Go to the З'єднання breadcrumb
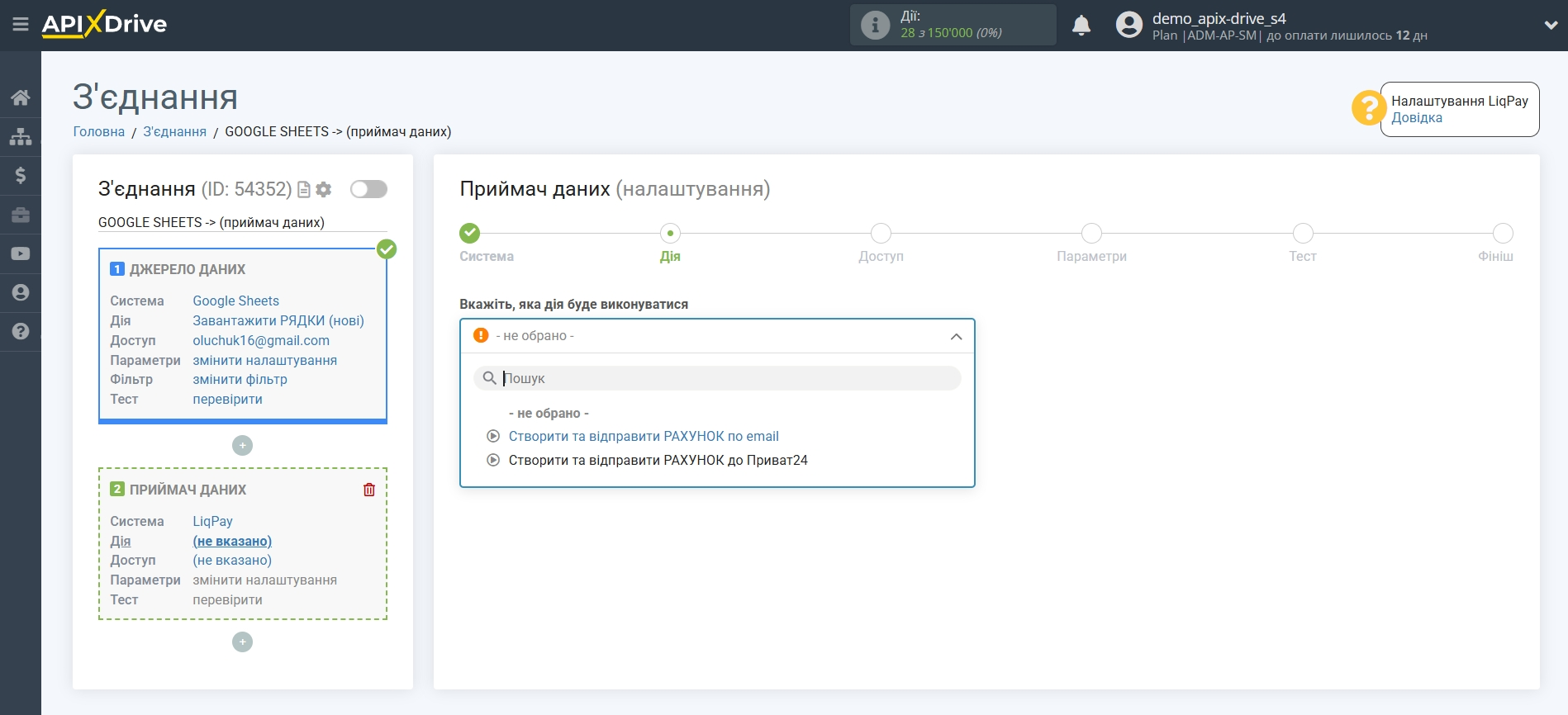 (175, 132)
